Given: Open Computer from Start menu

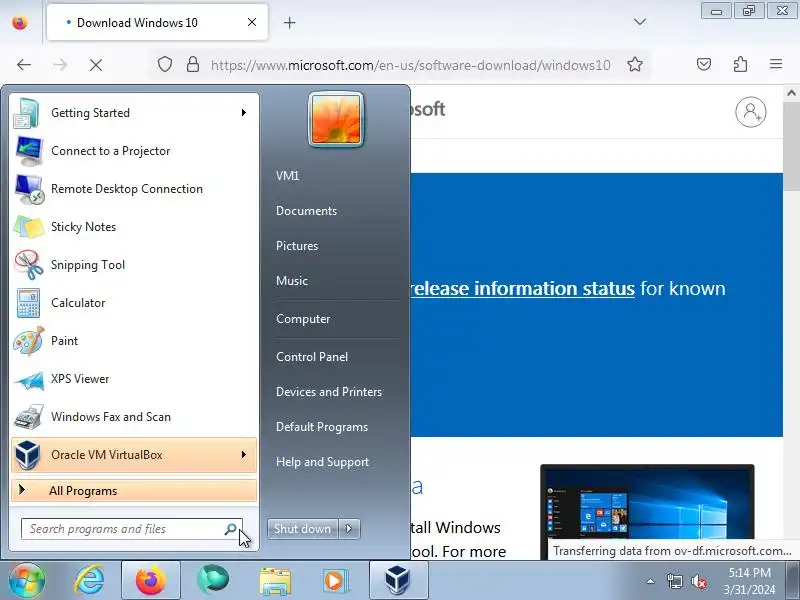Looking at the screenshot, I should [x=303, y=319].
